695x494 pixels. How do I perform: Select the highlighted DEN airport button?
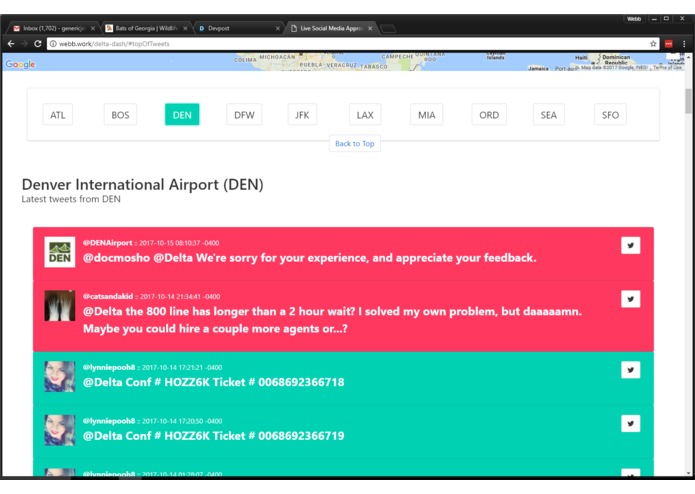point(182,115)
